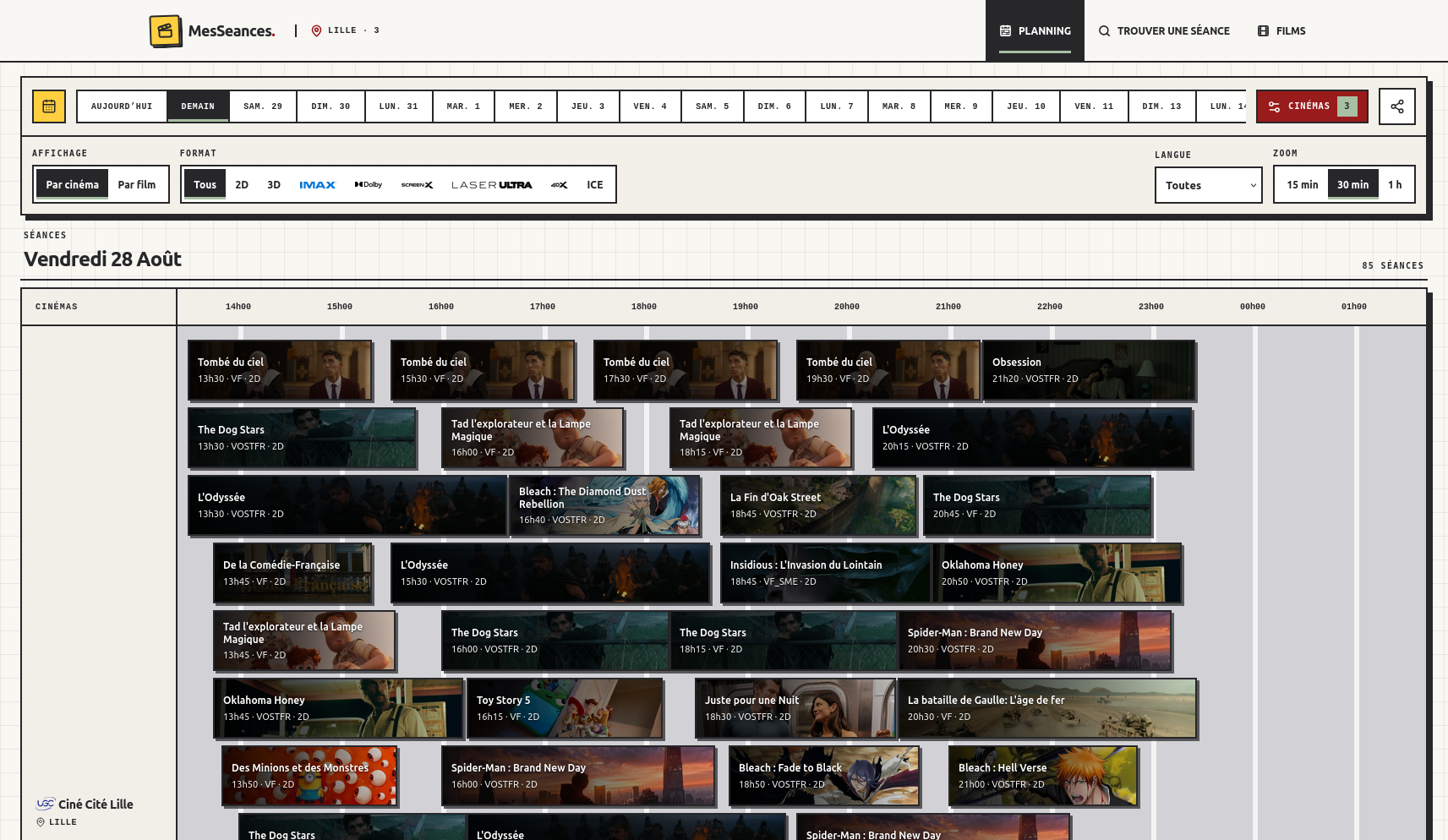Click the Lille location selector in header
Screen dimensions: 1448x840
pos(346,30)
